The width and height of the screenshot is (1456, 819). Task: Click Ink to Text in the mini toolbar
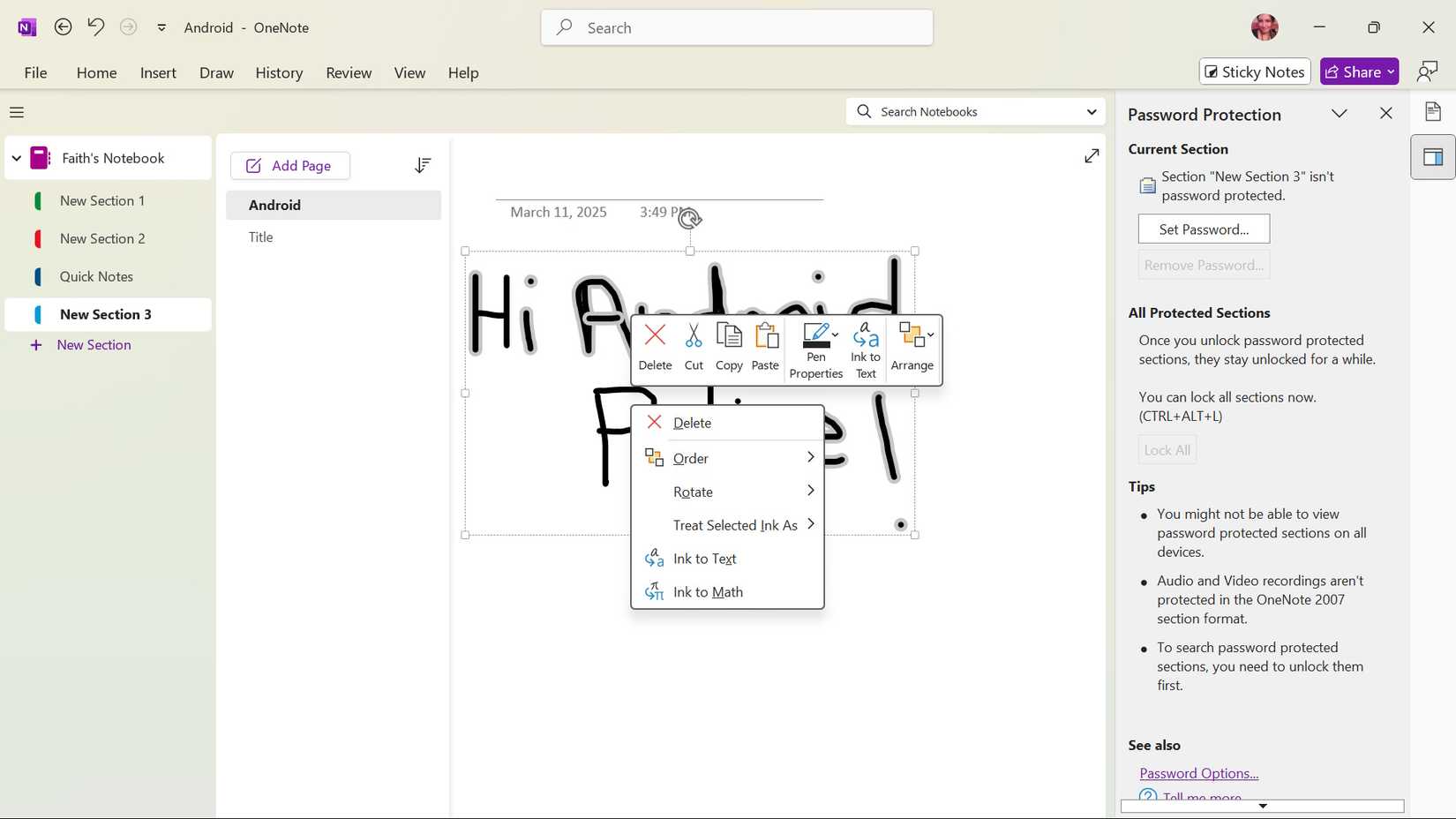click(866, 349)
